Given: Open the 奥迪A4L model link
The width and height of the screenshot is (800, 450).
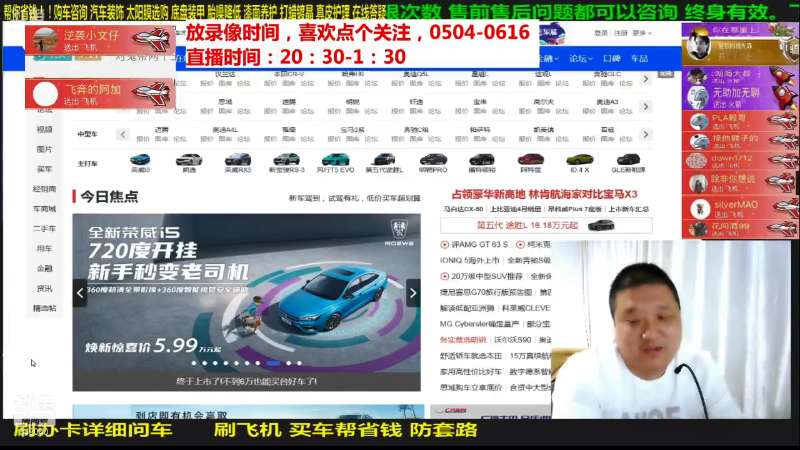Looking at the screenshot, I should 225,130.
